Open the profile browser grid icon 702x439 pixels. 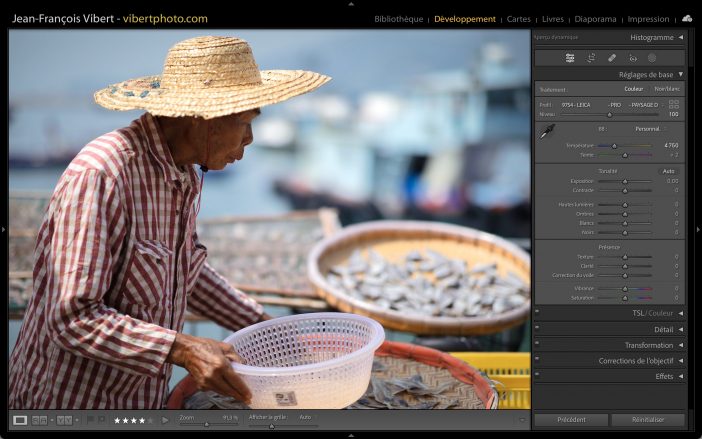674,104
